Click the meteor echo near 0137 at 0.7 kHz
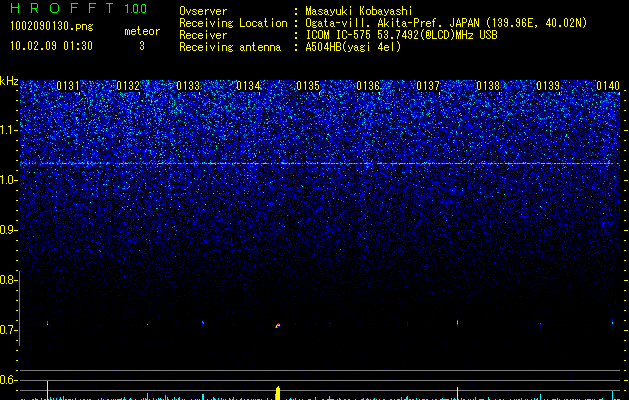The image size is (629, 400). (457, 323)
